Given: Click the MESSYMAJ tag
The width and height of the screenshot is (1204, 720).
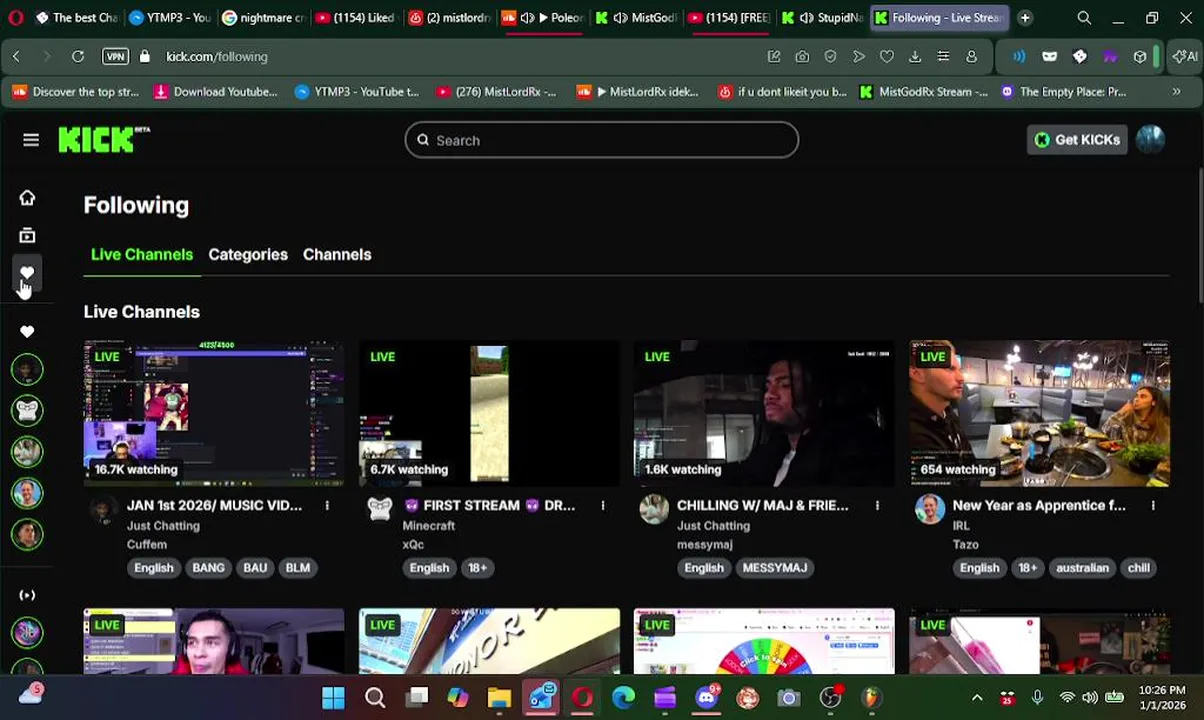Looking at the screenshot, I should 774,568.
